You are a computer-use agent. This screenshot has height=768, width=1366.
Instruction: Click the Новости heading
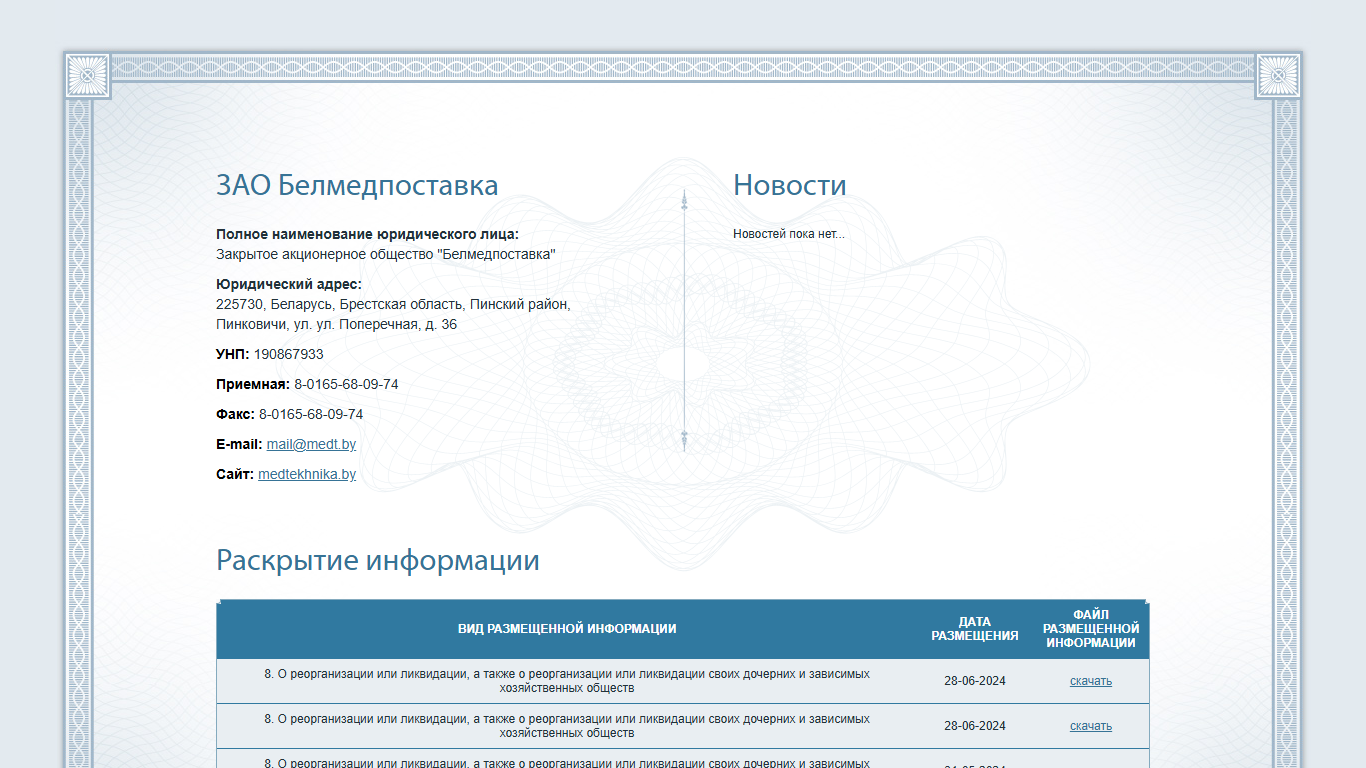tap(790, 185)
